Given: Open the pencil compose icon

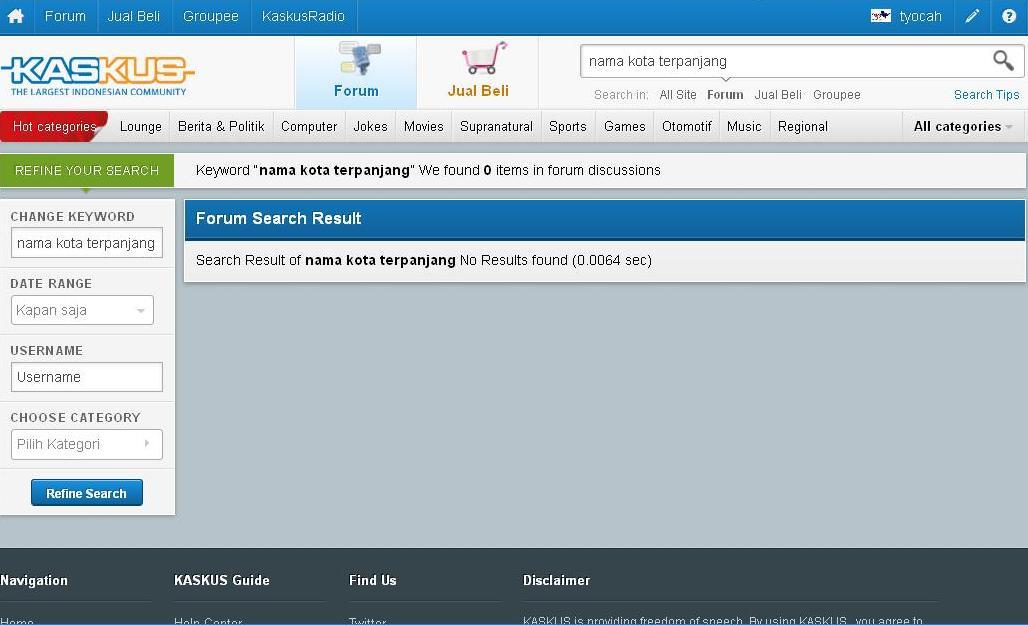Looking at the screenshot, I should (x=972, y=16).
